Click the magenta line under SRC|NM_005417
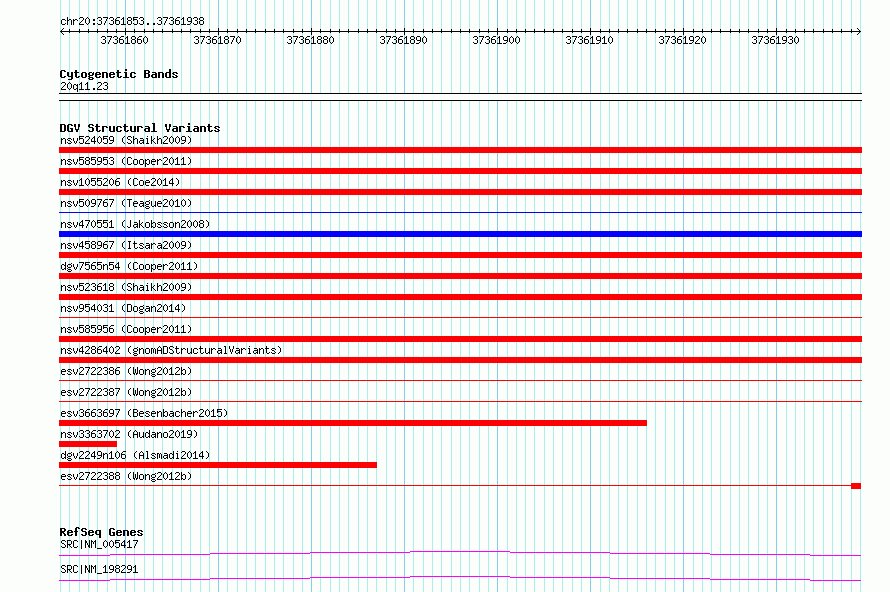Viewport: 890px width, 592px height. [460, 553]
